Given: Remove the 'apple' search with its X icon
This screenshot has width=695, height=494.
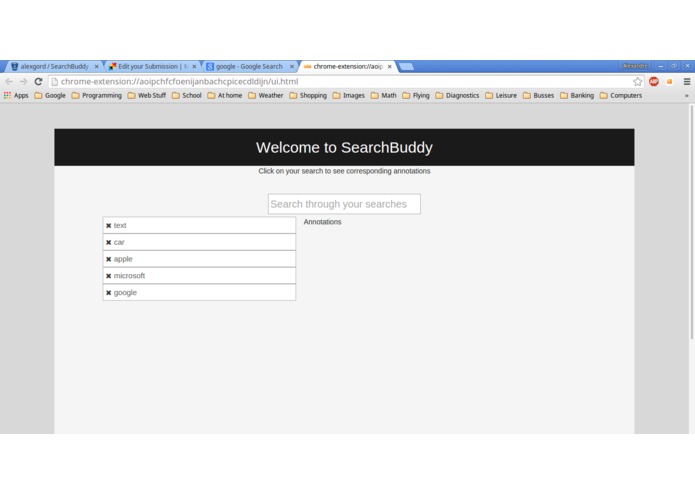Looking at the screenshot, I should pos(109,259).
